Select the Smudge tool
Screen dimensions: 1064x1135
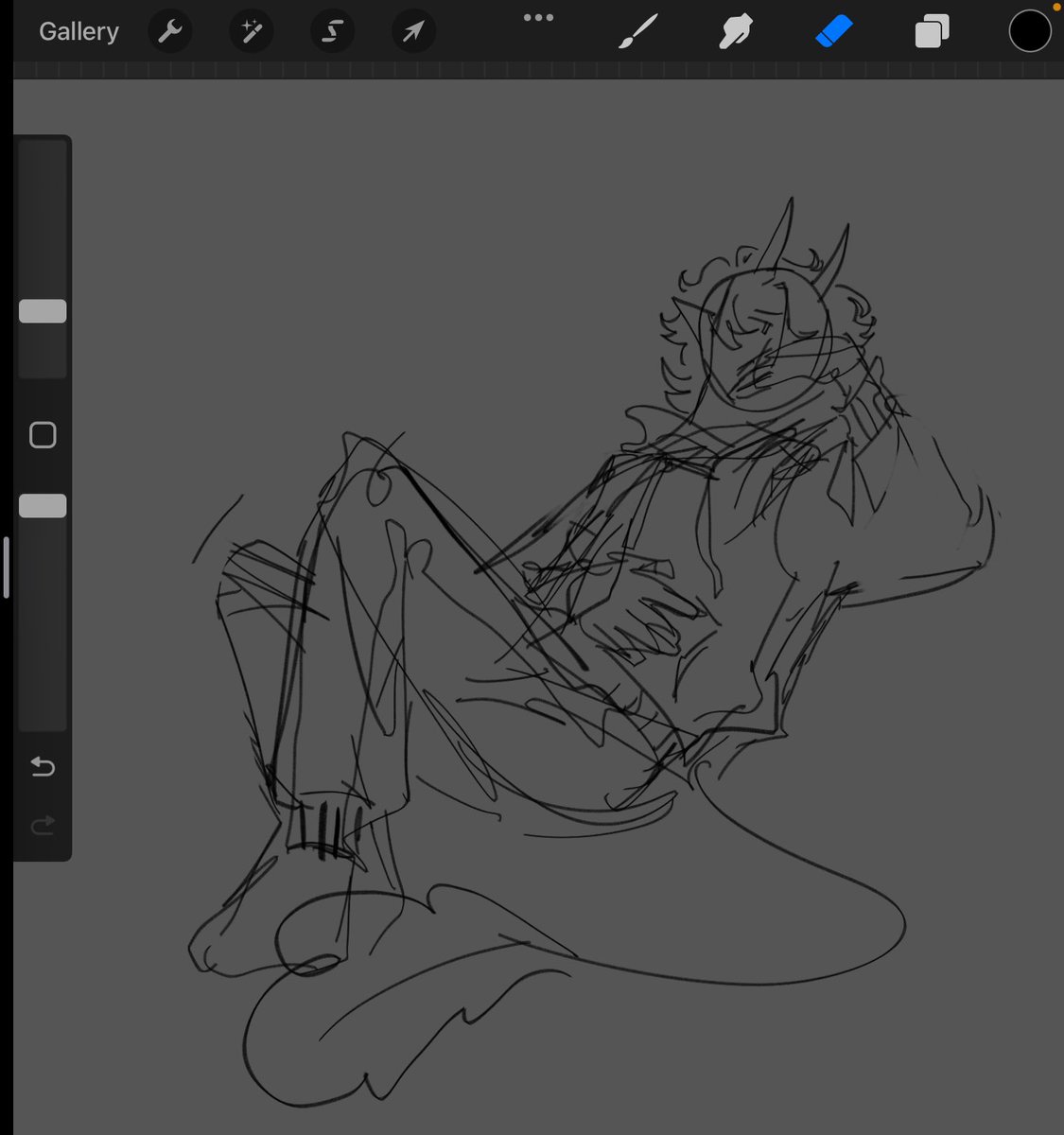(x=736, y=31)
